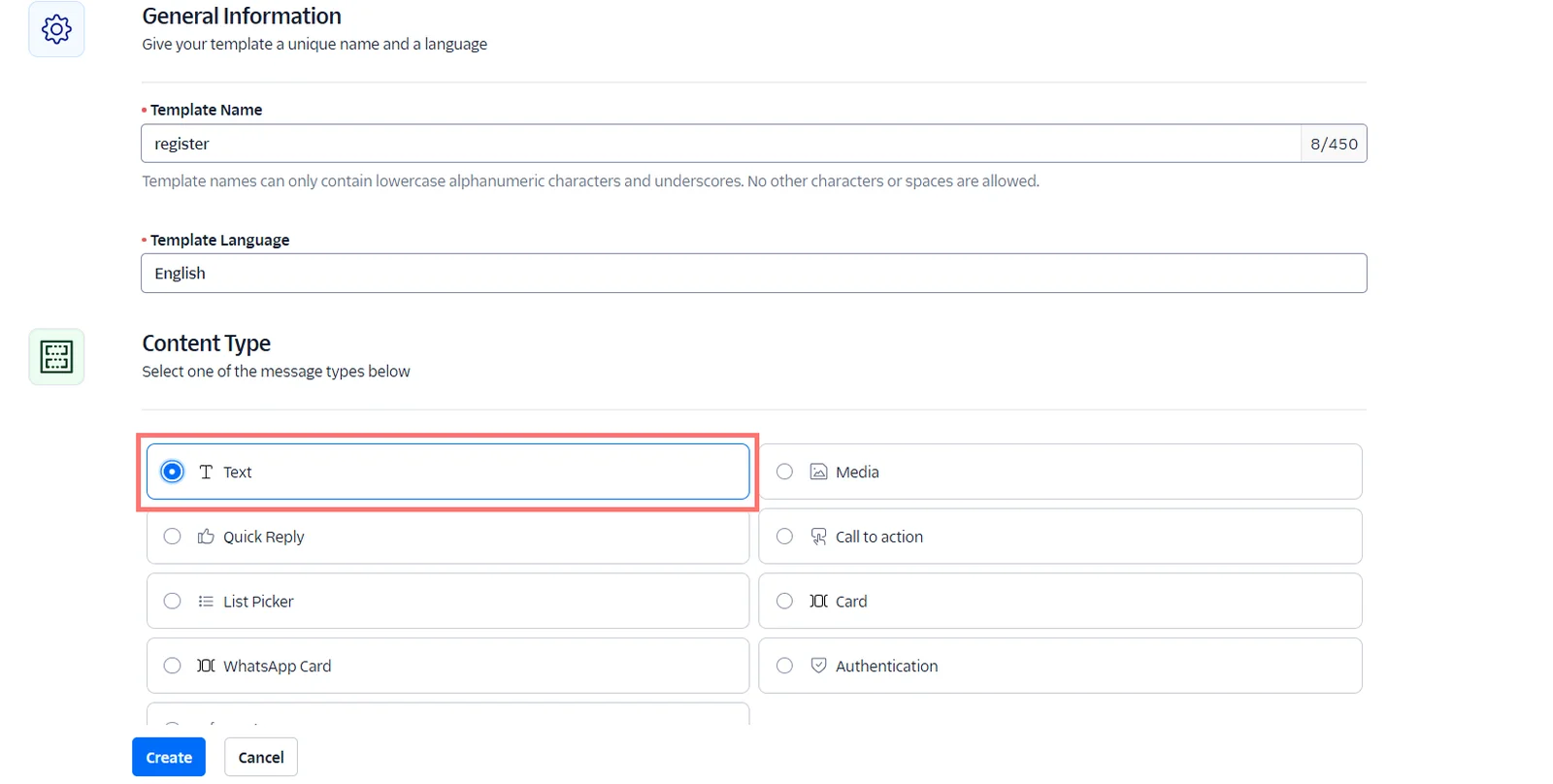Pick the List Picker radio button
The height and width of the screenshot is (784, 1553).
pyautogui.click(x=172, y=602)
